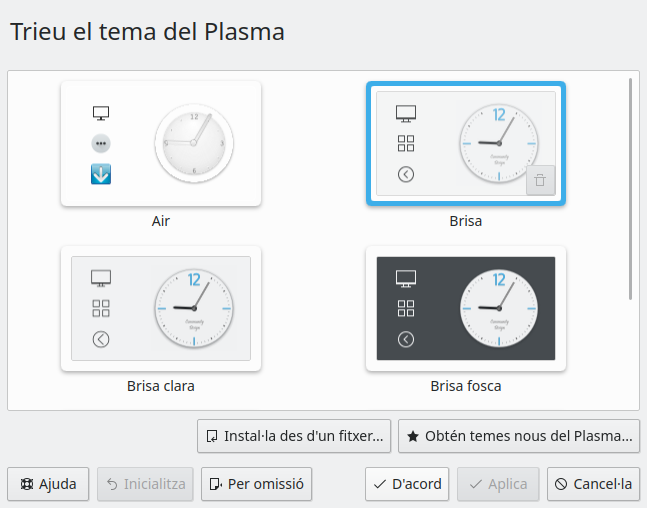This screenshot has height=508, width=647.
Task: Click the ellipsis circle icon in Air preview
Action: pyautogui.click(x=101, y=144)
